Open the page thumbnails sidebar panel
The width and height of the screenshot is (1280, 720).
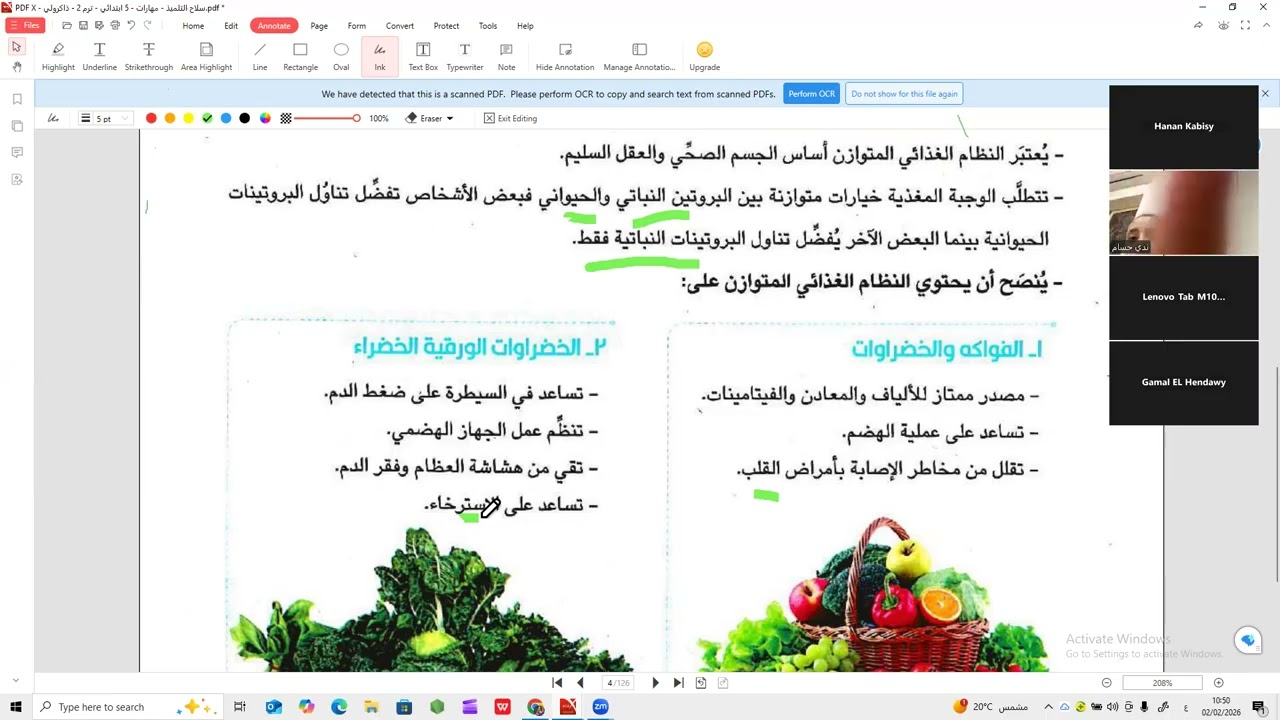(17, 126)
